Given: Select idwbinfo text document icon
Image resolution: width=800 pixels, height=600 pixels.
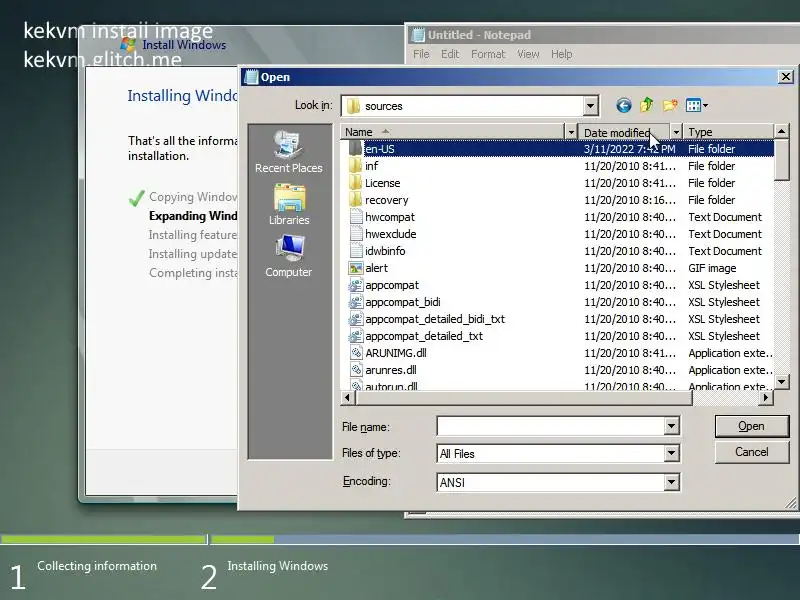Looking at the screenshot, I should 356,251.
